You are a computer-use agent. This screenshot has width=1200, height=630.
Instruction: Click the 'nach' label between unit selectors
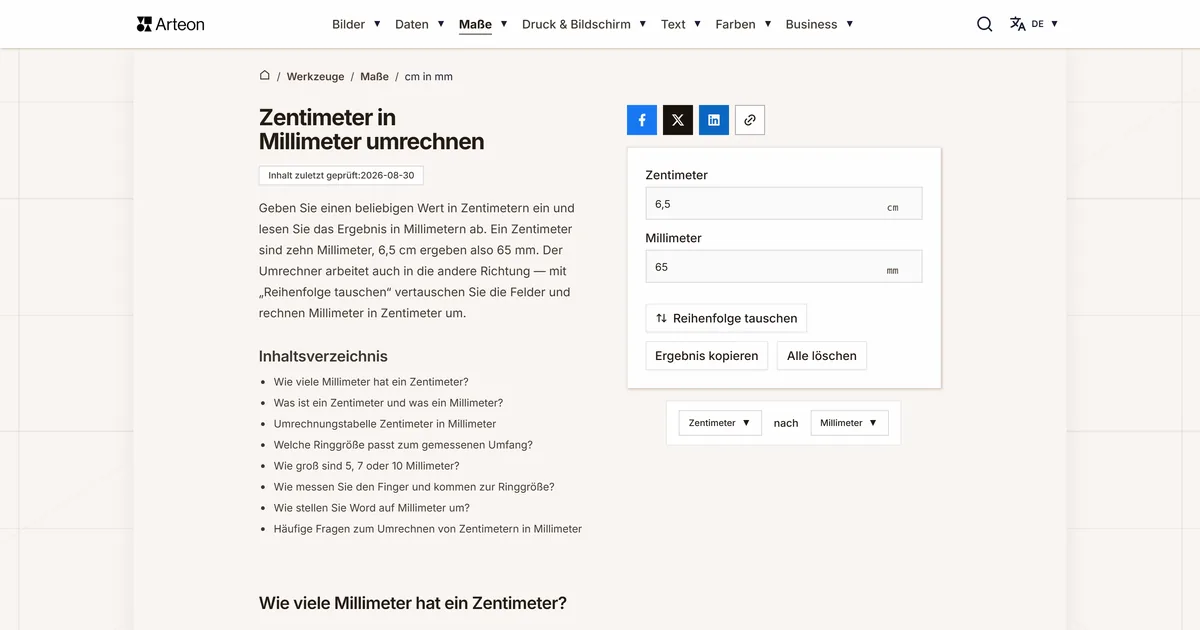(x=786, y=423)
